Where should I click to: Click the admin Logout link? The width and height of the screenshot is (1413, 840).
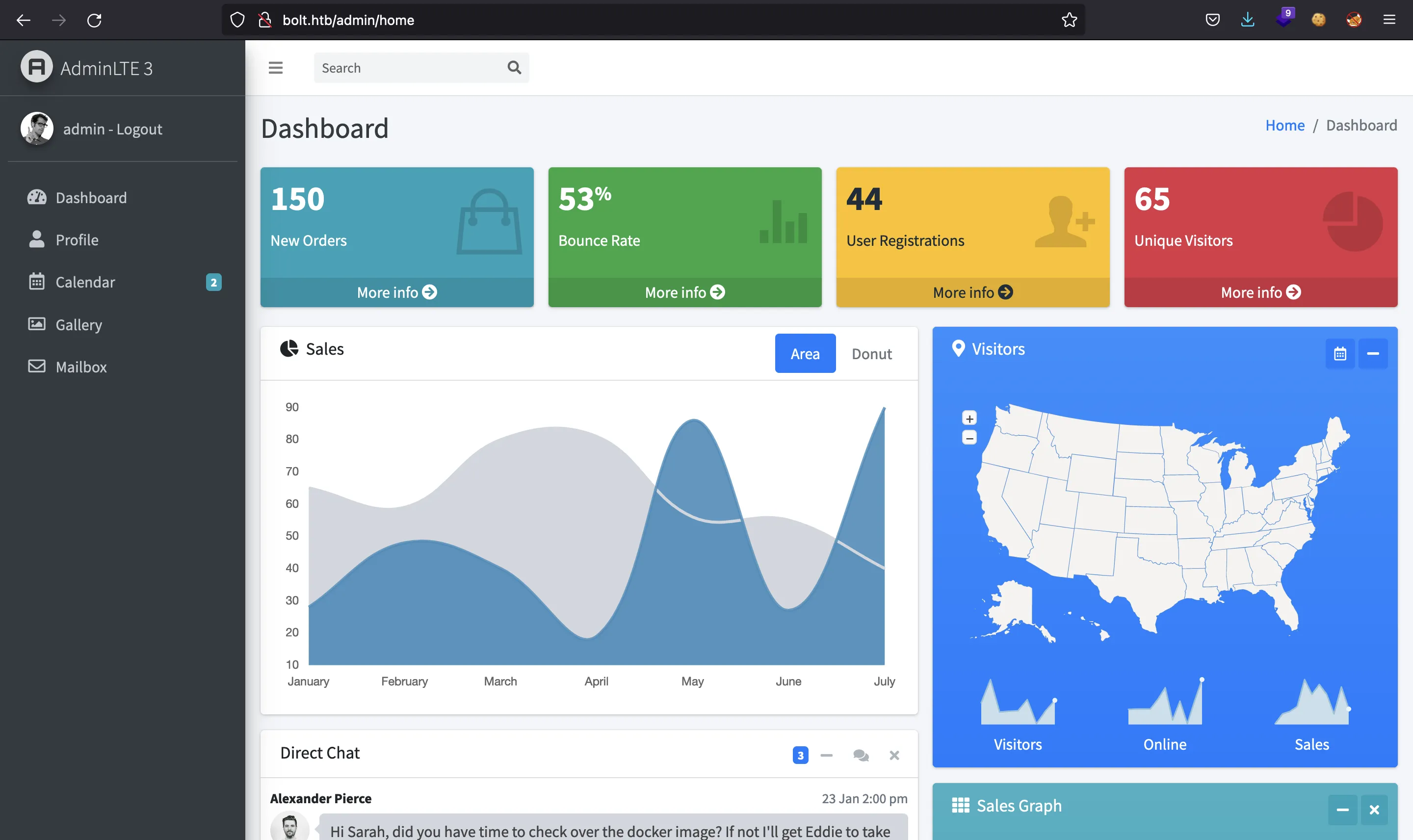click(x=113, y=128)
